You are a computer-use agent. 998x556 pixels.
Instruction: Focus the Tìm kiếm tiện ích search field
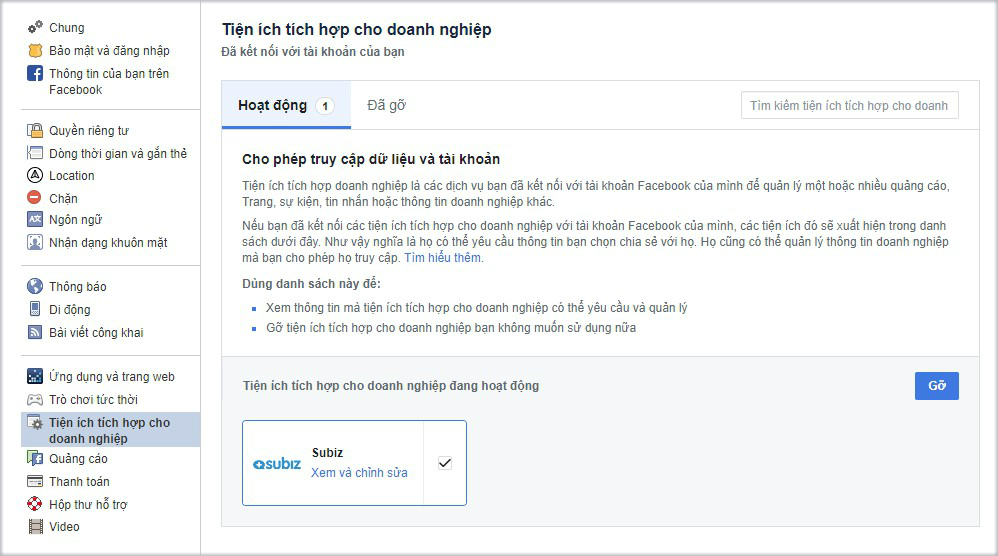coord(850,106)
